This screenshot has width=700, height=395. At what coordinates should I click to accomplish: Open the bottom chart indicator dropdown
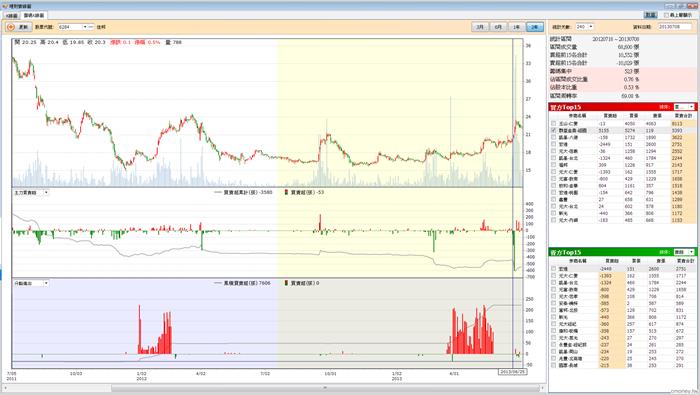[46, 283]
